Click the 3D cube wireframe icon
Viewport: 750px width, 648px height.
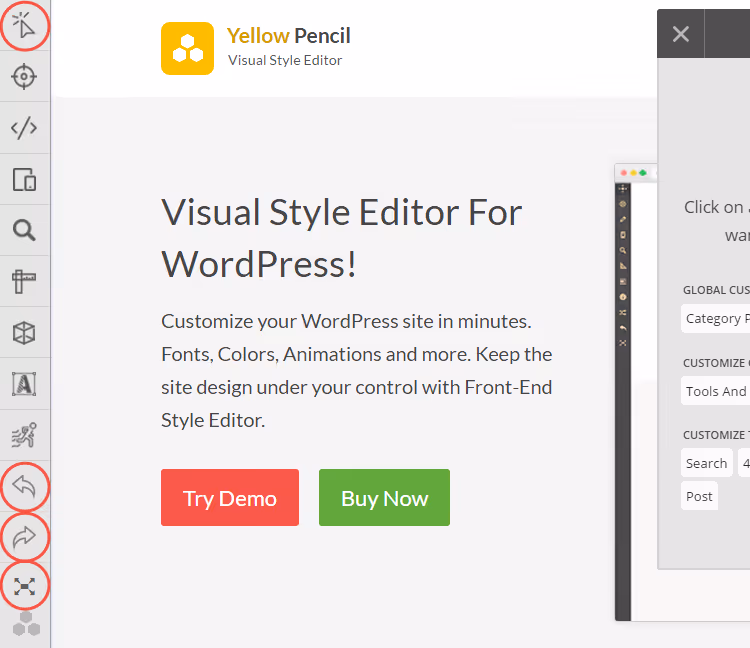[24, 333]
